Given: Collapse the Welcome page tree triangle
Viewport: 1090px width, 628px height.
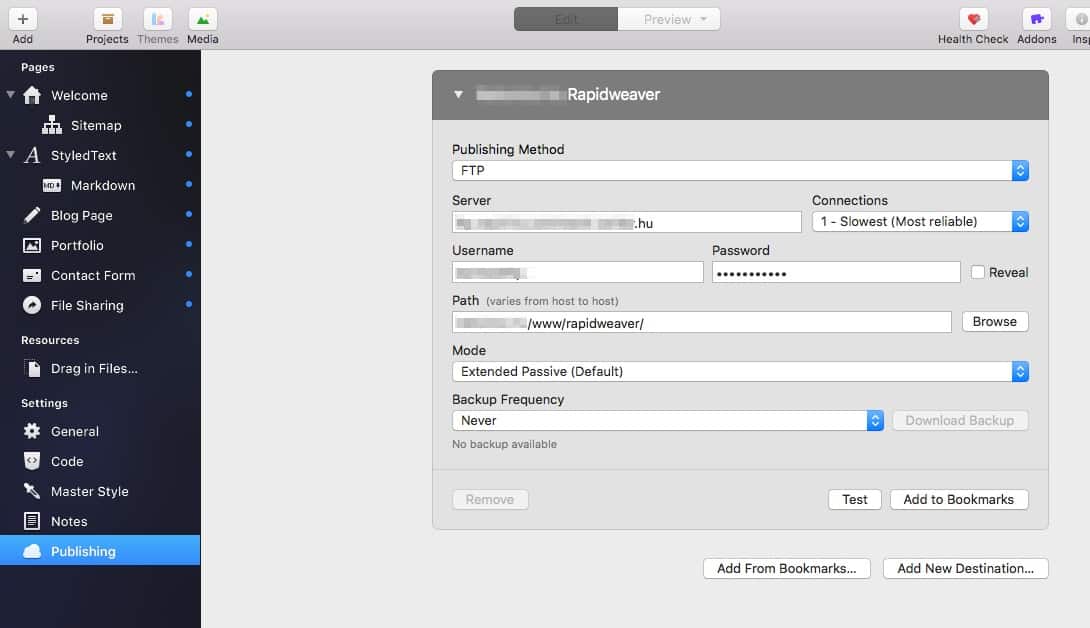Looking at the screenshot, I should click(10, 94).
